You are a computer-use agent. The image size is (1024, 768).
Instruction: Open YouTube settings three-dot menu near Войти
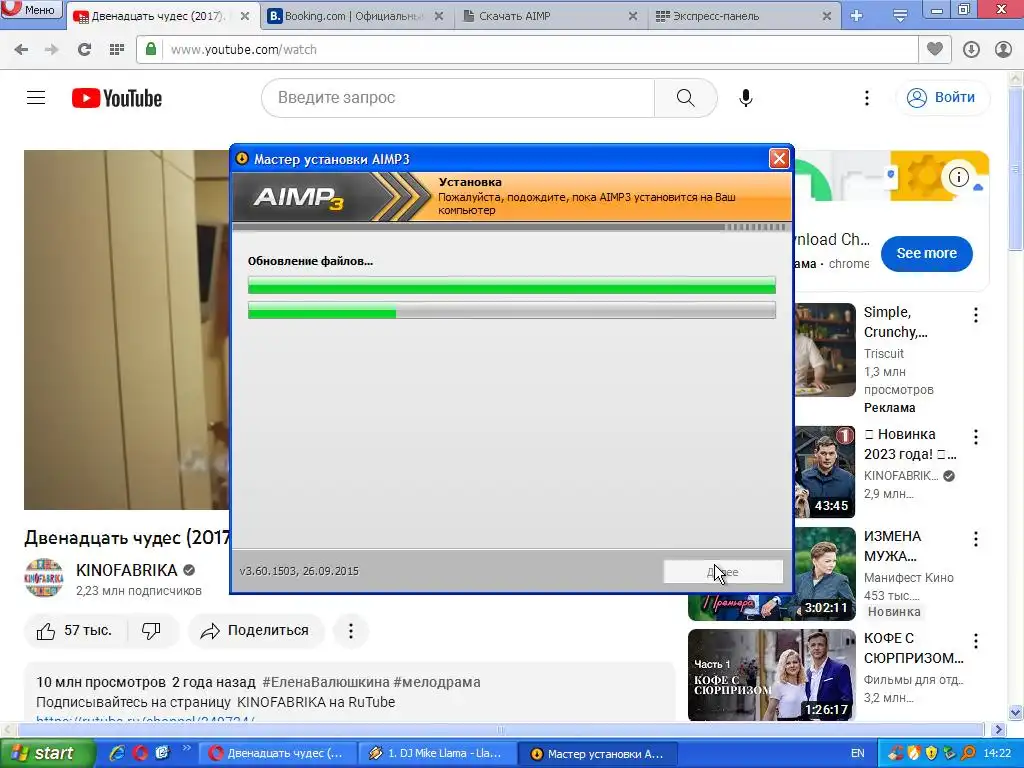[x=867, y=98]
